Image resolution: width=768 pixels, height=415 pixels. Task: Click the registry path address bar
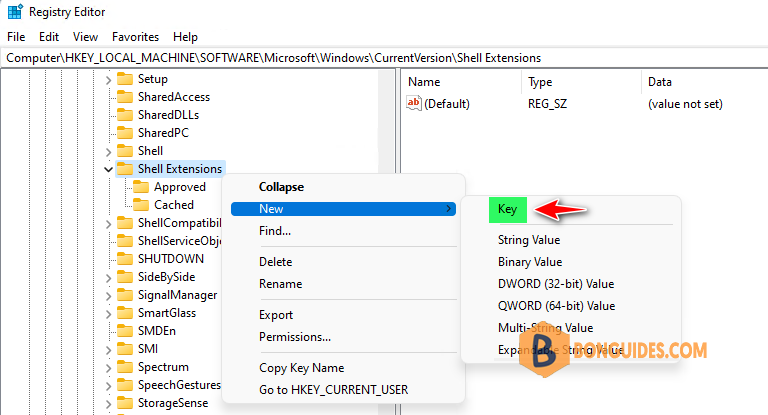pyautogui.click(x=384, y=58)
